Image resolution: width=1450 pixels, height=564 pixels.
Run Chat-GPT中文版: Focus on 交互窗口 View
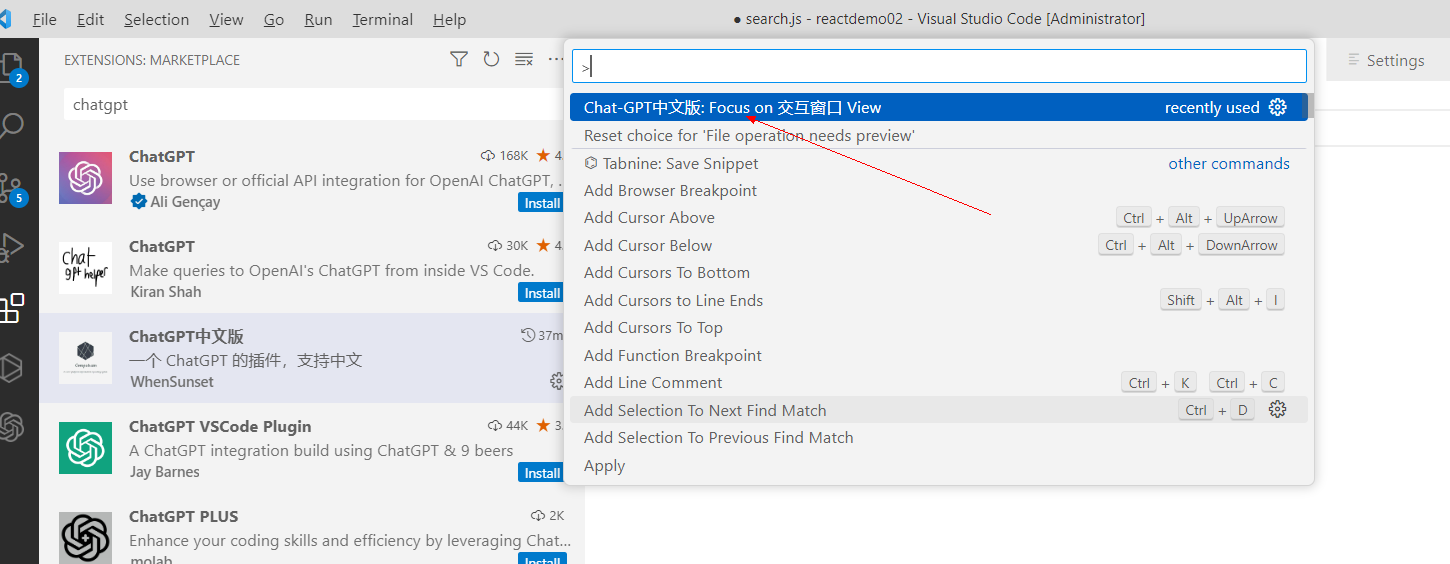click(x=939, y=107)
